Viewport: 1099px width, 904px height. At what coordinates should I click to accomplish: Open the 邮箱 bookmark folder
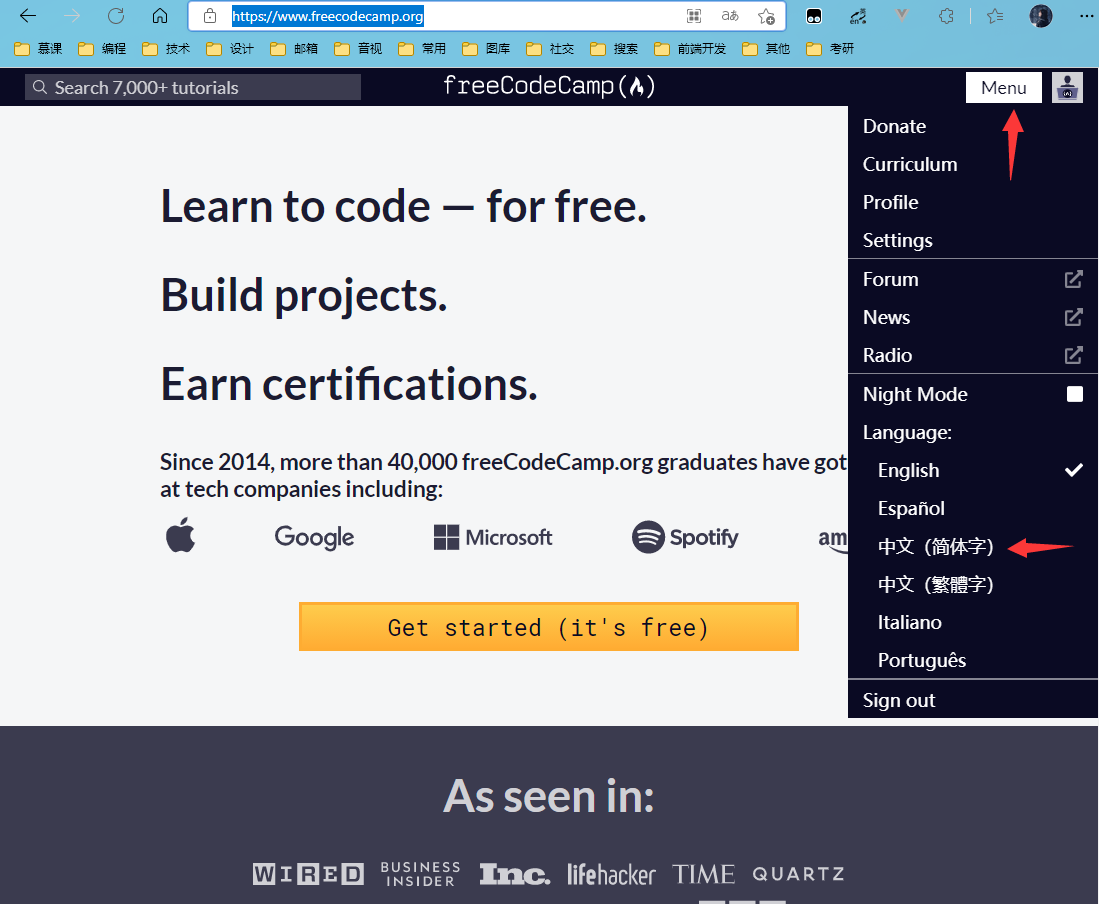coord(294,48)
